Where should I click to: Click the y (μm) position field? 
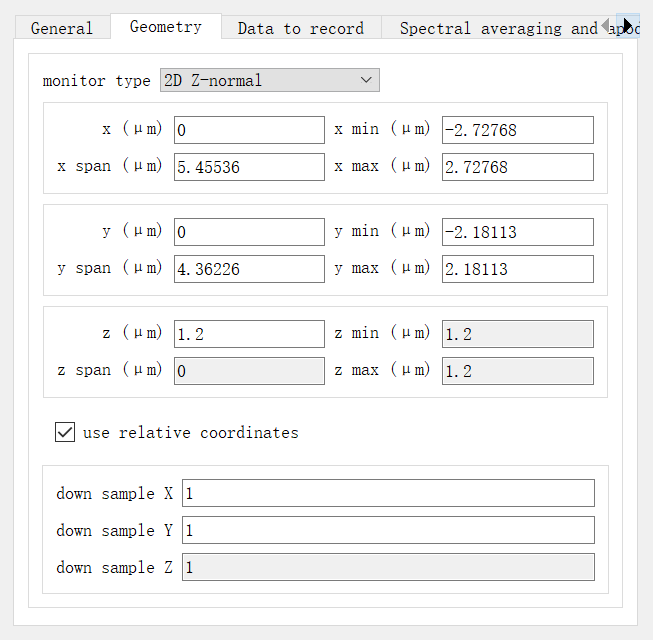[249, 232]
